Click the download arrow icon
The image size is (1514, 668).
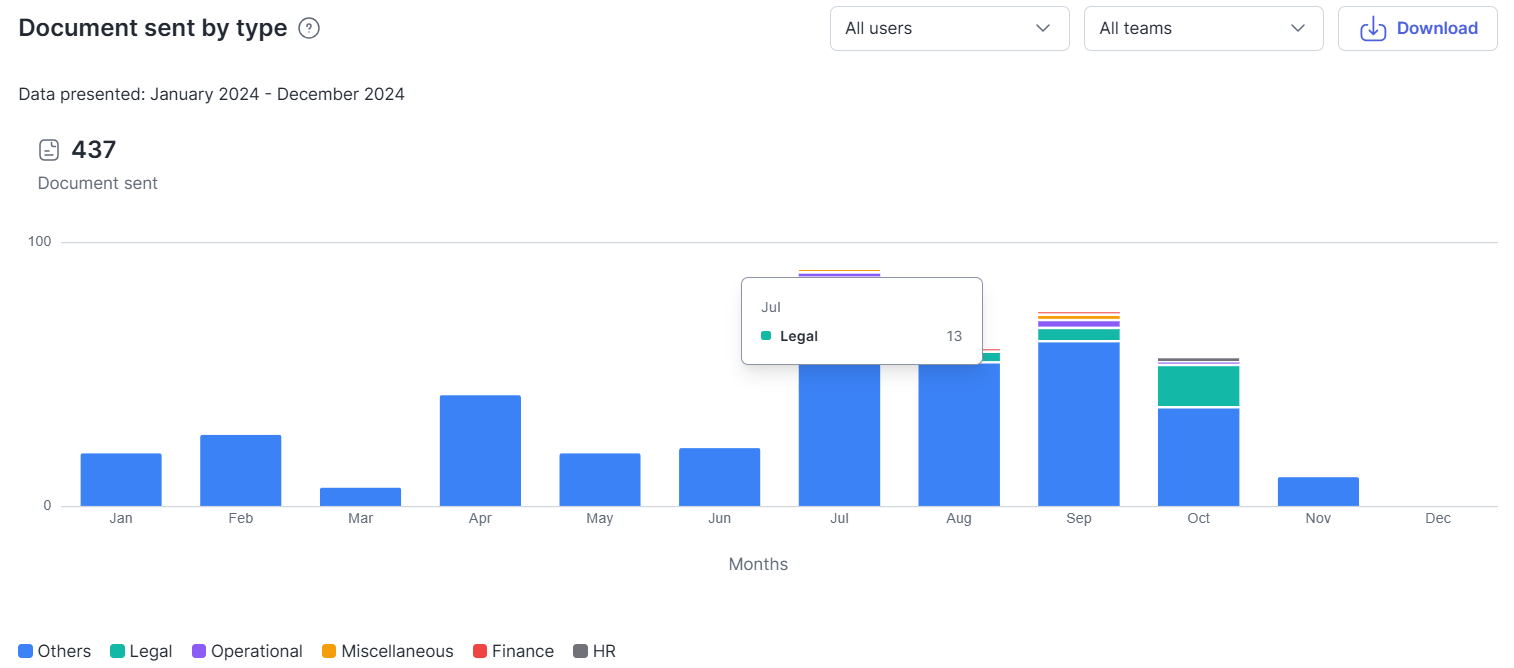1373,29
